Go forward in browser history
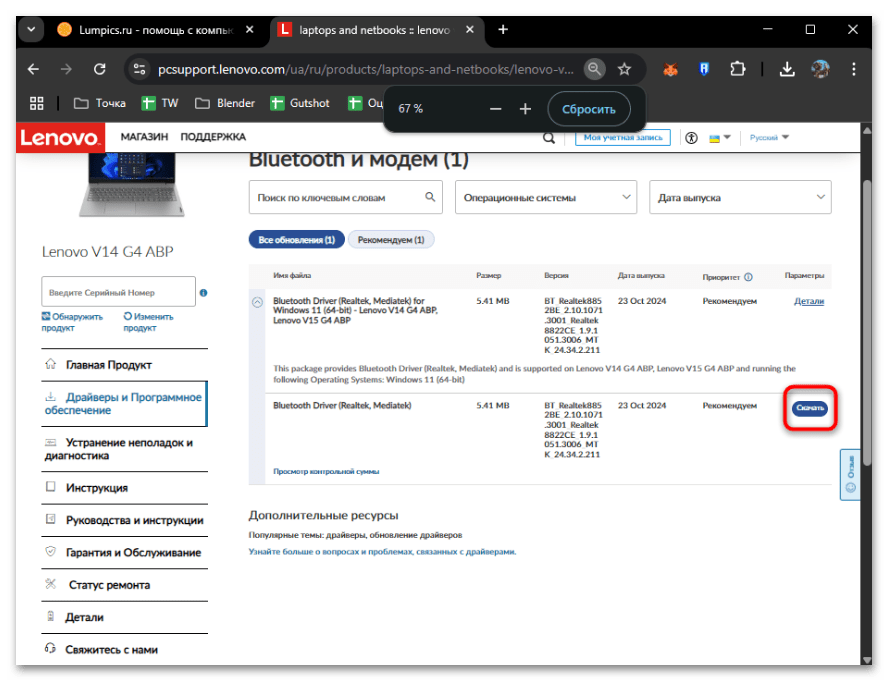This screenshot has height=681, width=888. pyautogui.click(x=66, y=69)
